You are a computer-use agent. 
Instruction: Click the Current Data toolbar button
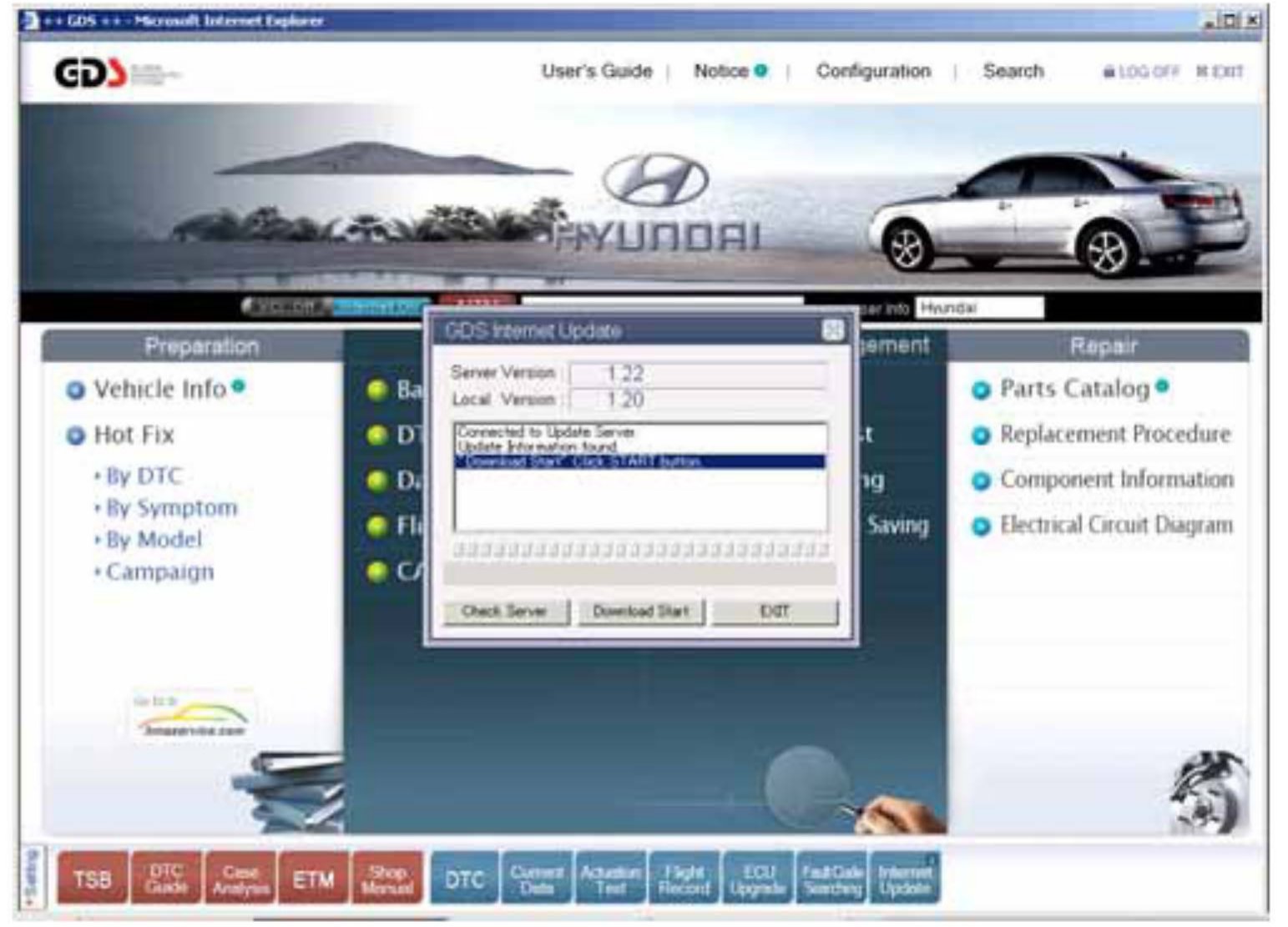coord(537,879)
